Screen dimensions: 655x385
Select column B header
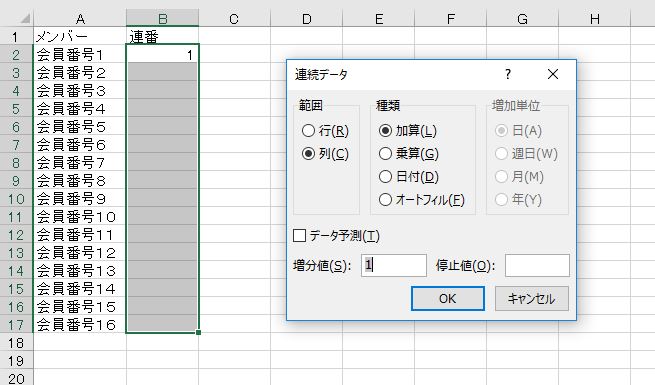162,18
